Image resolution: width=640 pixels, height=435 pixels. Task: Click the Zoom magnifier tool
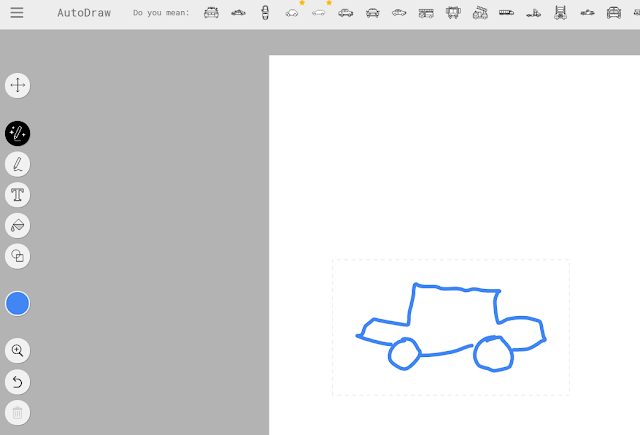click(x=18, y=351)
